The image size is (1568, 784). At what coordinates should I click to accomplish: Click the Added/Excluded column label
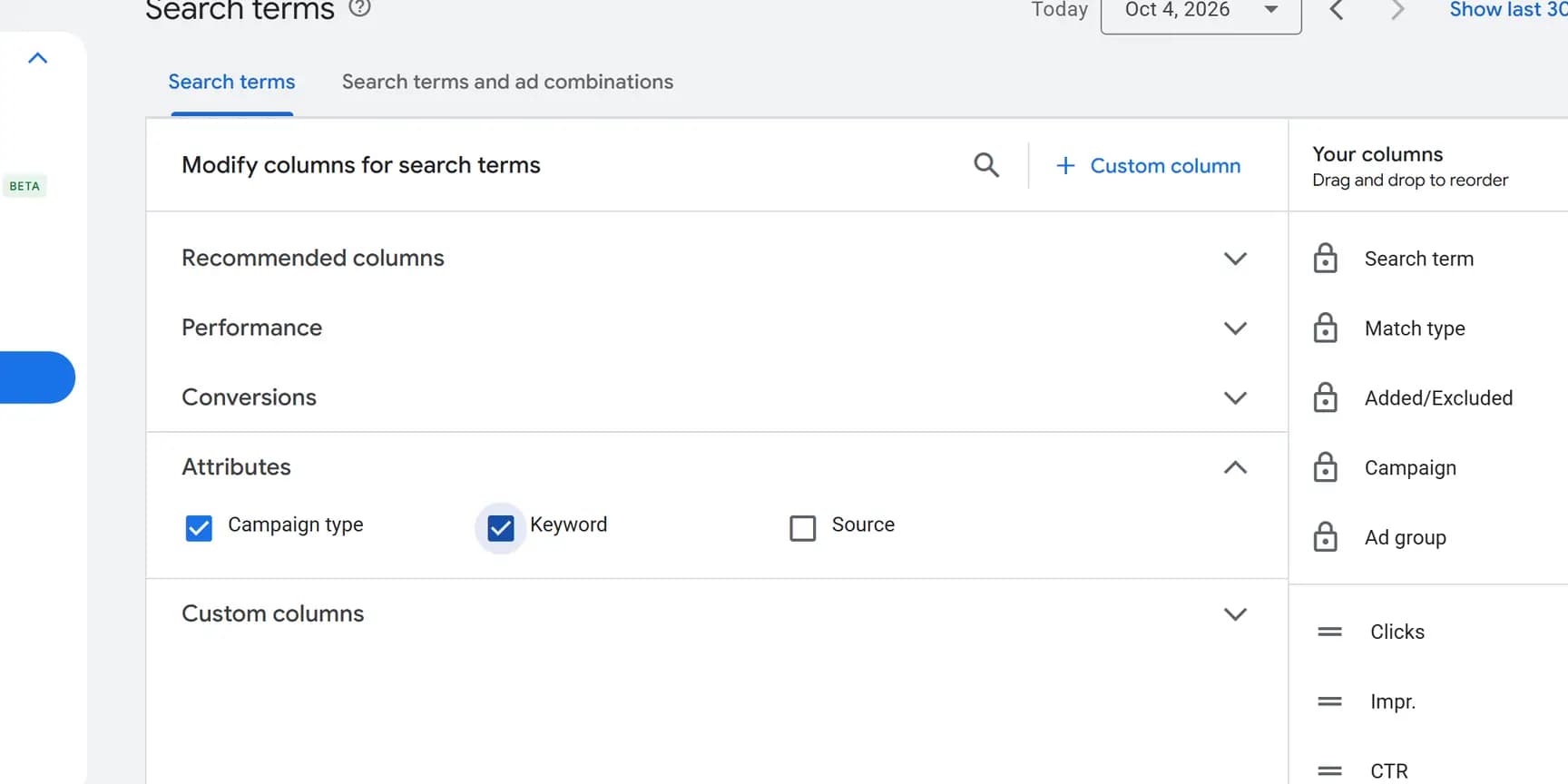click(x=1438, y=397)
